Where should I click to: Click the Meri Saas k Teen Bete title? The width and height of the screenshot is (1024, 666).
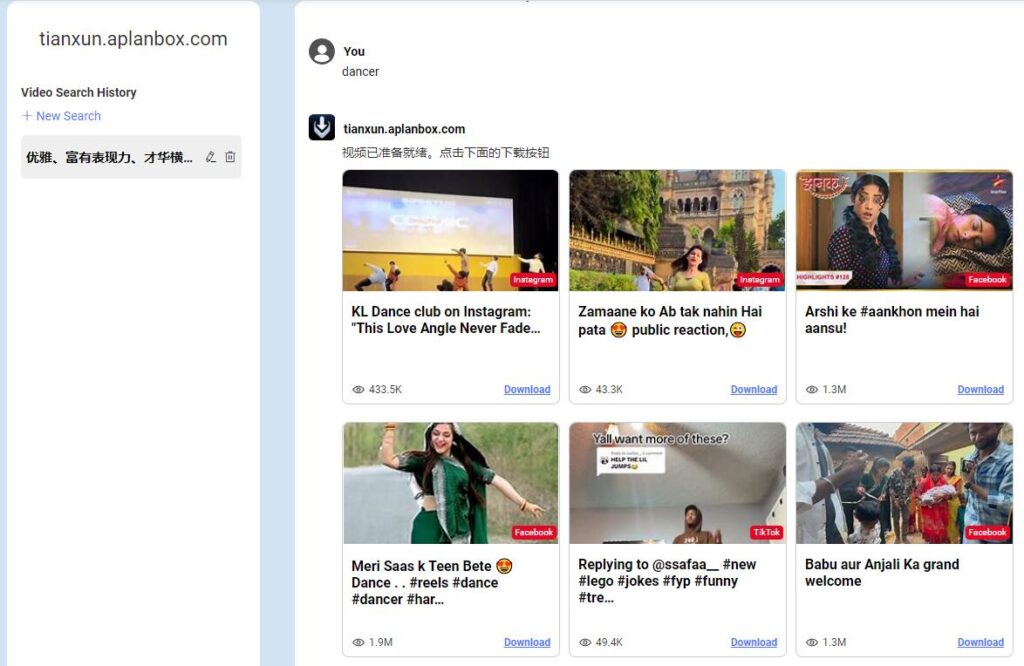coord(432,582)
